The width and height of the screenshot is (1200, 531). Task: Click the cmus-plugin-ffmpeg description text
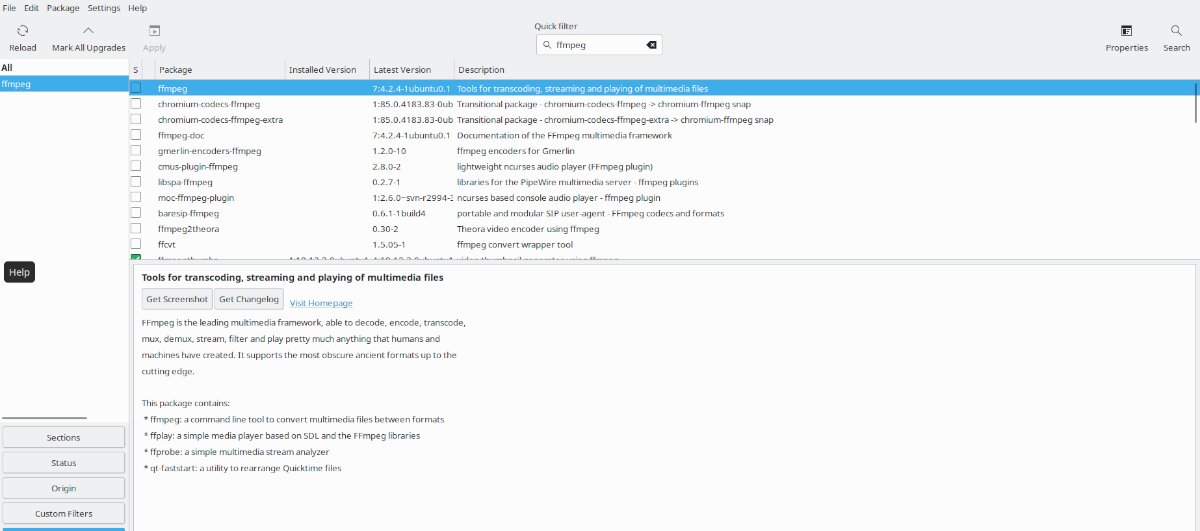pyautogui.click(x=555, y=166)
